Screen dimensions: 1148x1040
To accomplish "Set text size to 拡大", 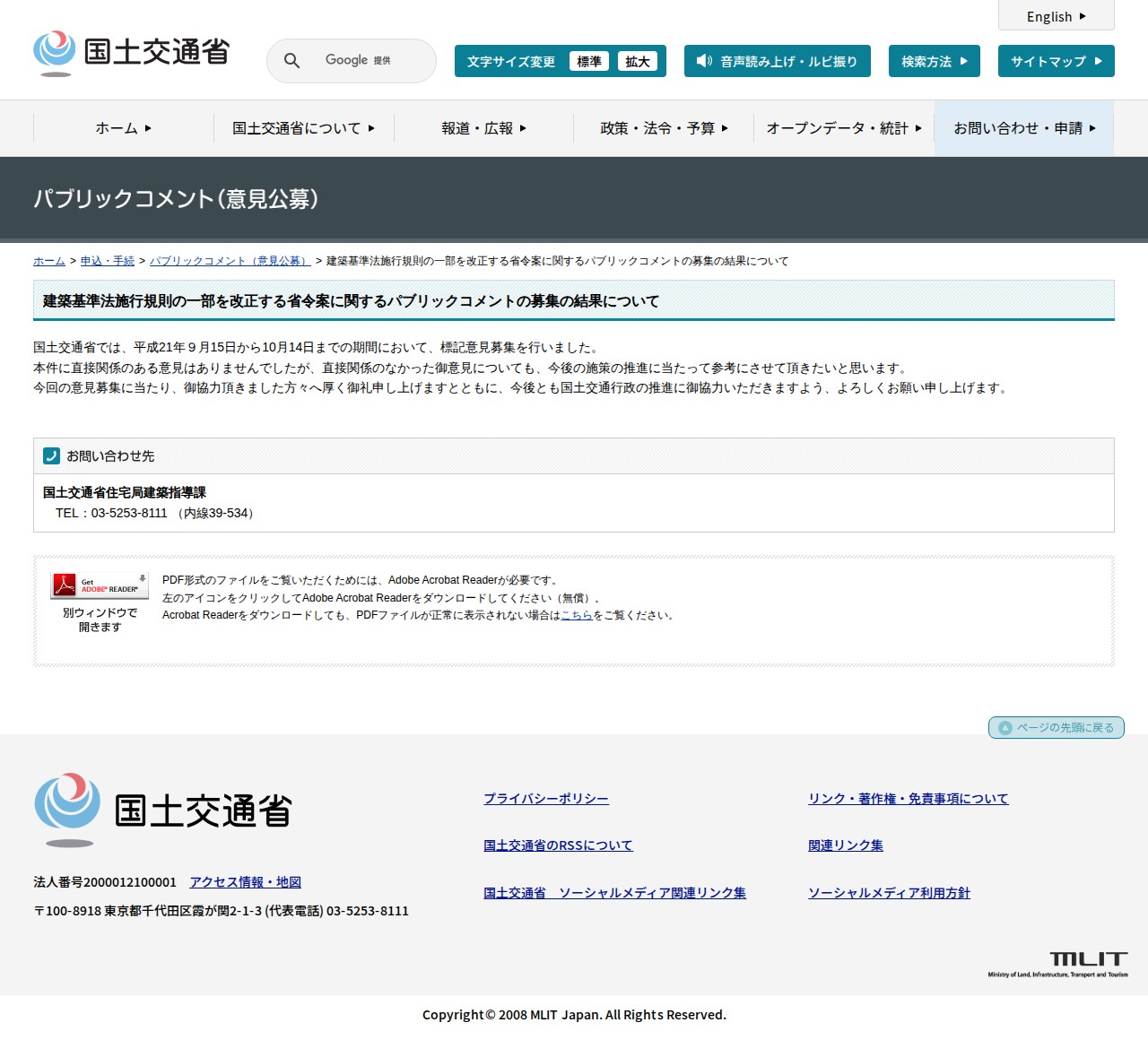I will 638,61.
